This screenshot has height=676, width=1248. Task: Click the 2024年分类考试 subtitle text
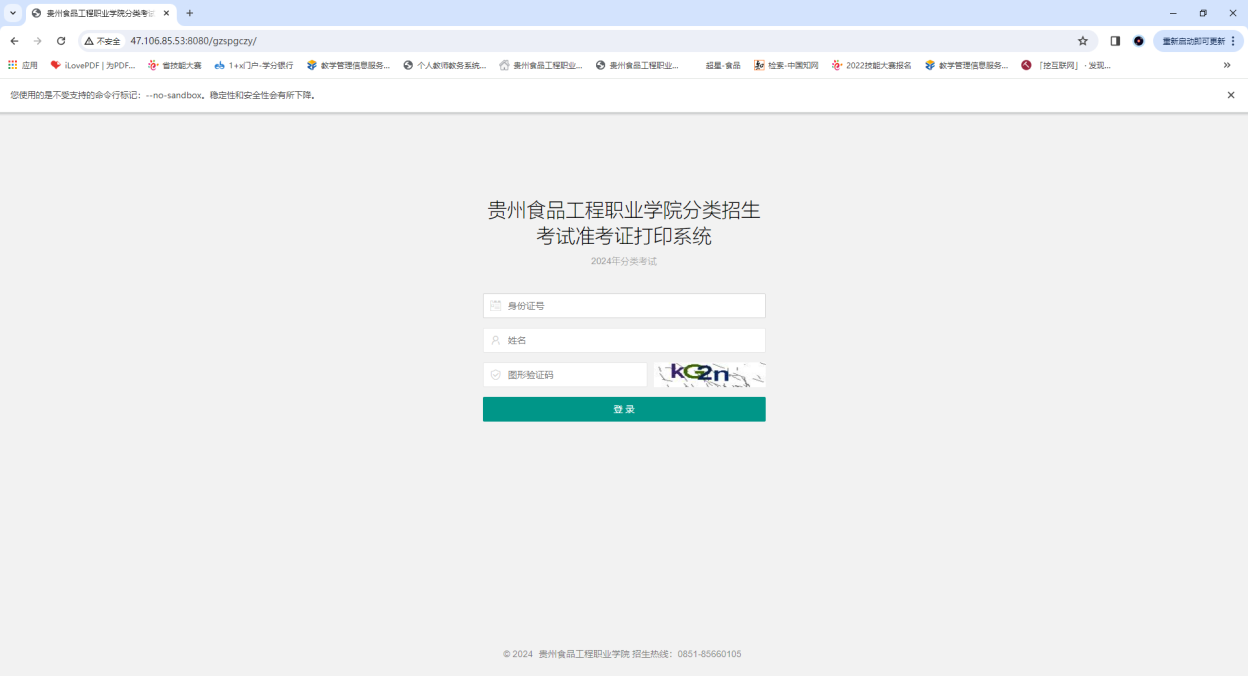pos(624,261)
